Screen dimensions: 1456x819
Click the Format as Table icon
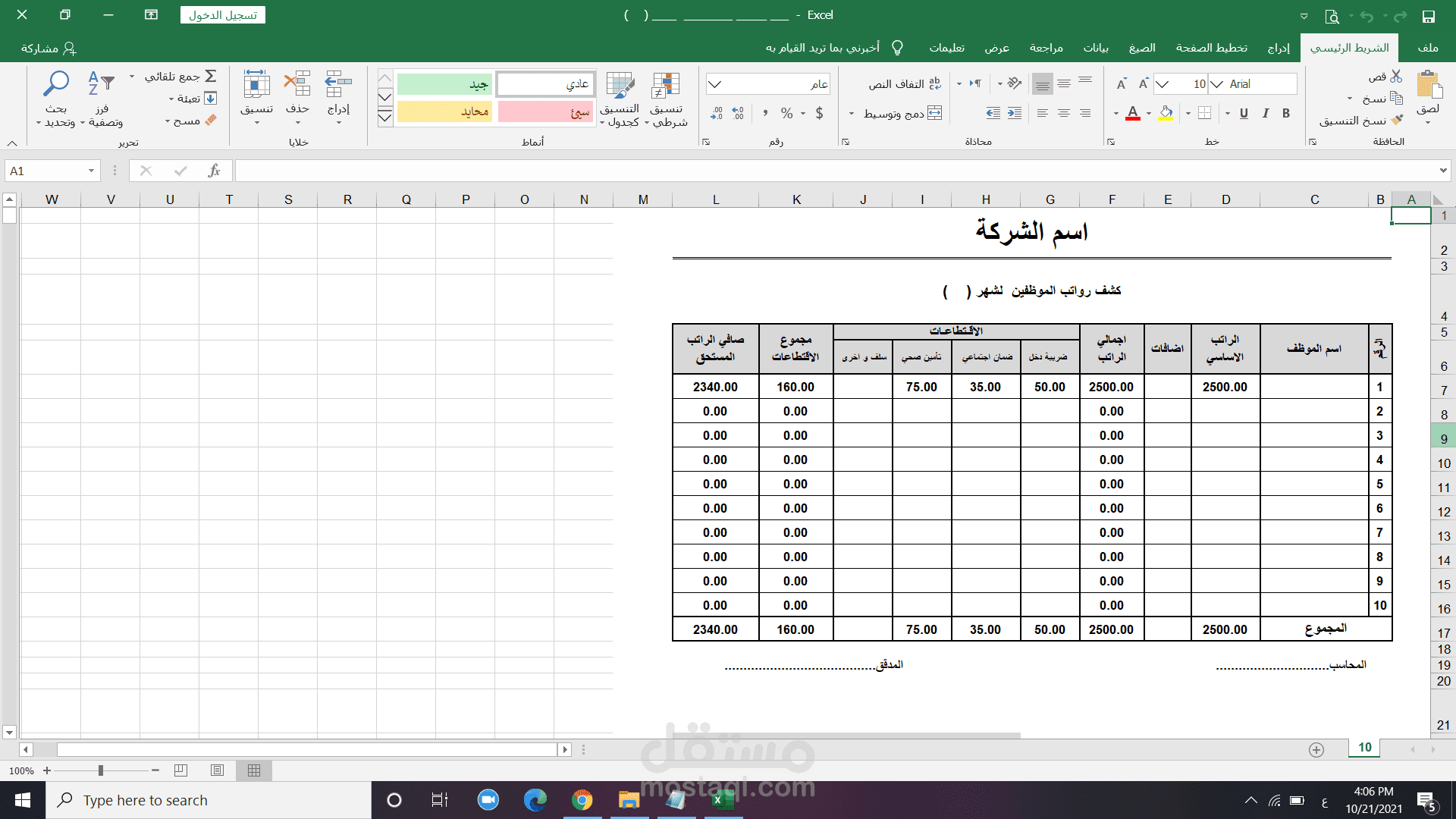620,85
